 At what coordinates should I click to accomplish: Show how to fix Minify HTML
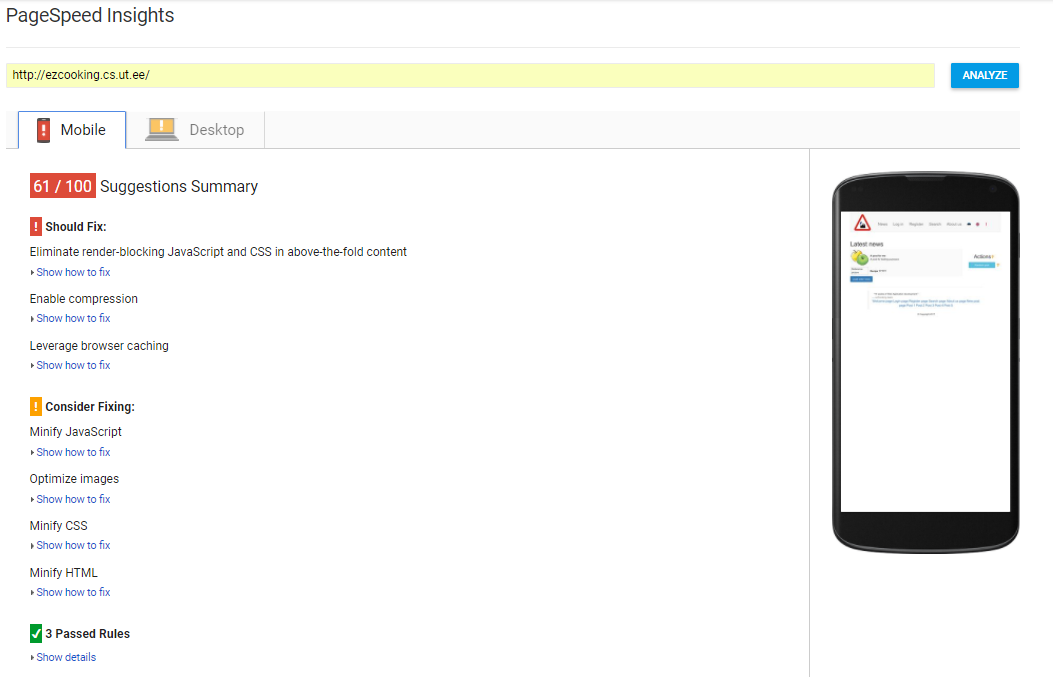pyautogui.click(x=73, y=592)
